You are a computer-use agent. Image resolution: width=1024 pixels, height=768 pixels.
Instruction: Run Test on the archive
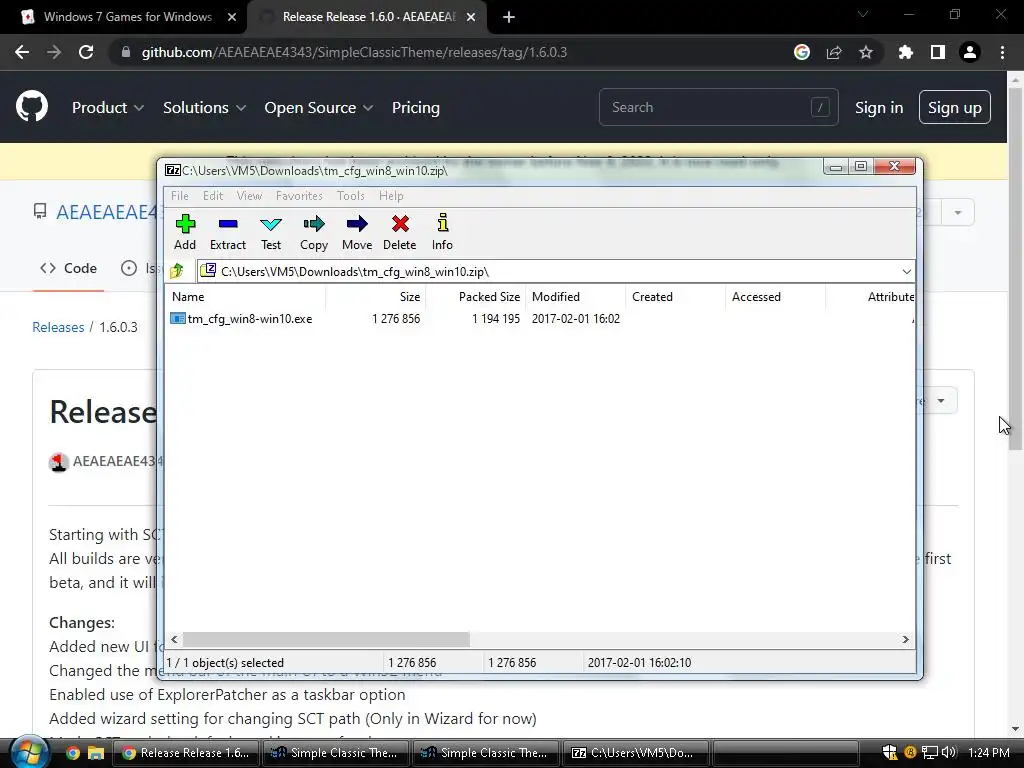coord(270,232)
